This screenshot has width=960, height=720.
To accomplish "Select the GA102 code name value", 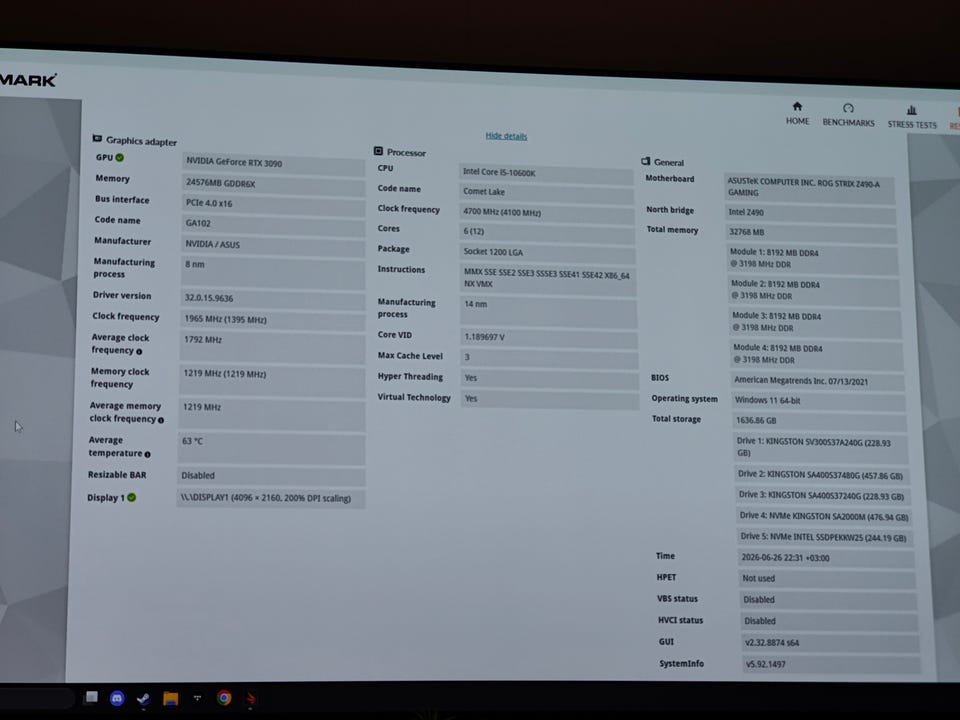I will tap(273, 223).
